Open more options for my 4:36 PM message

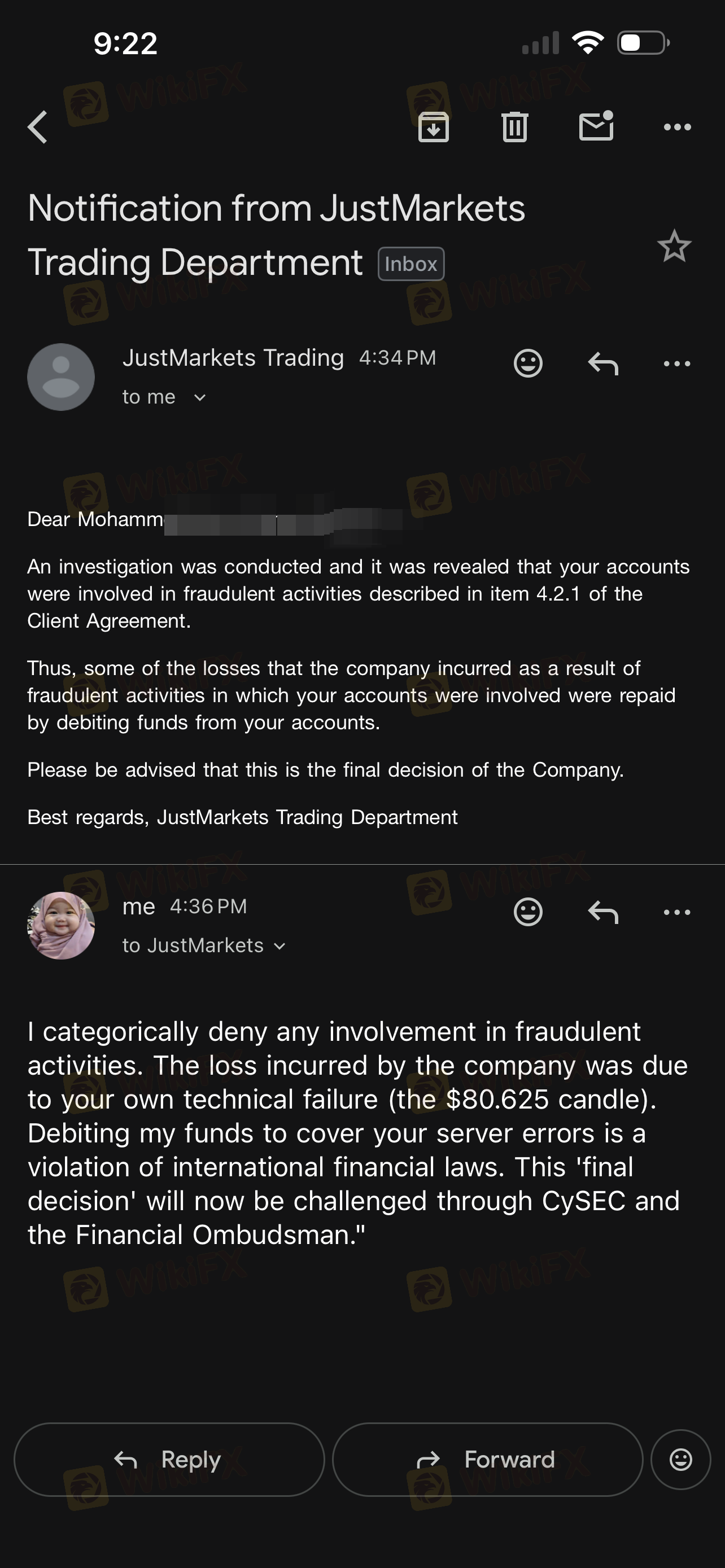pos(677,912)
